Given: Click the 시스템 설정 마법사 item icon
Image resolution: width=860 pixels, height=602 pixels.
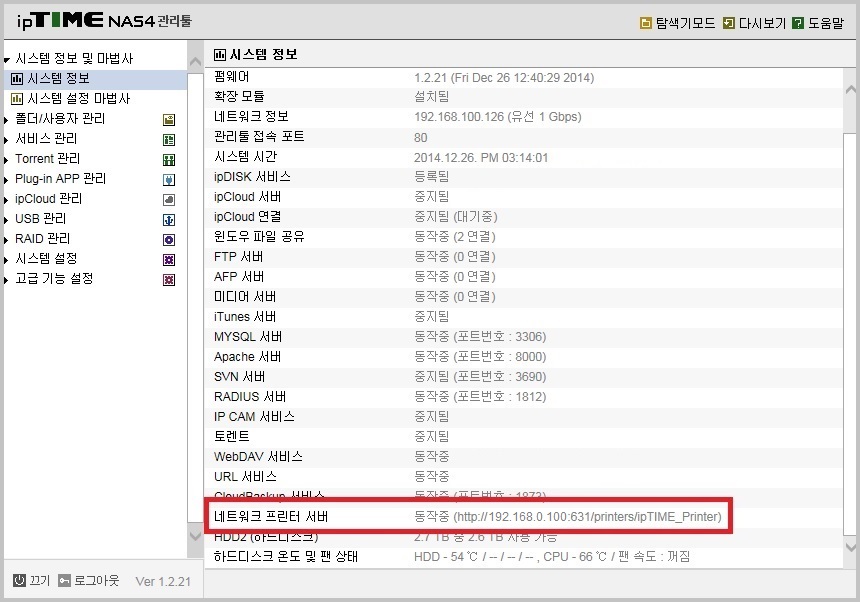Looking at the screenshot, I should (x=17, y=99).
